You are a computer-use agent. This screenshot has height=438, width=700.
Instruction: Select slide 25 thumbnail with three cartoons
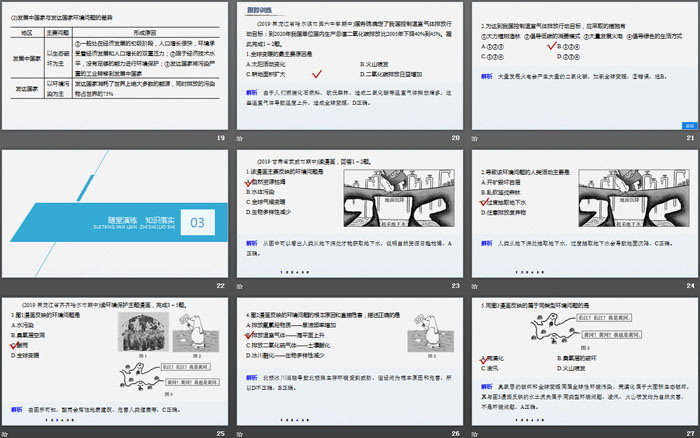coord(115,361)
